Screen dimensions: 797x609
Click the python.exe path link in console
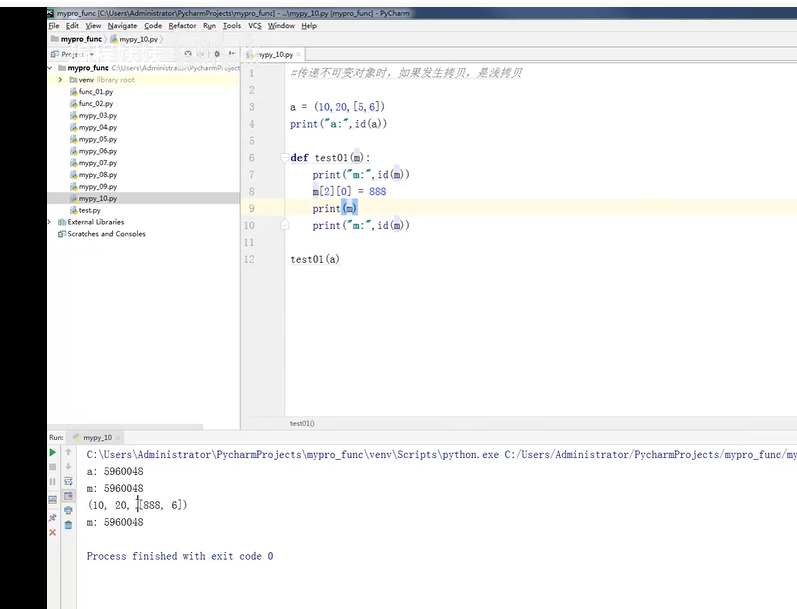292,454
